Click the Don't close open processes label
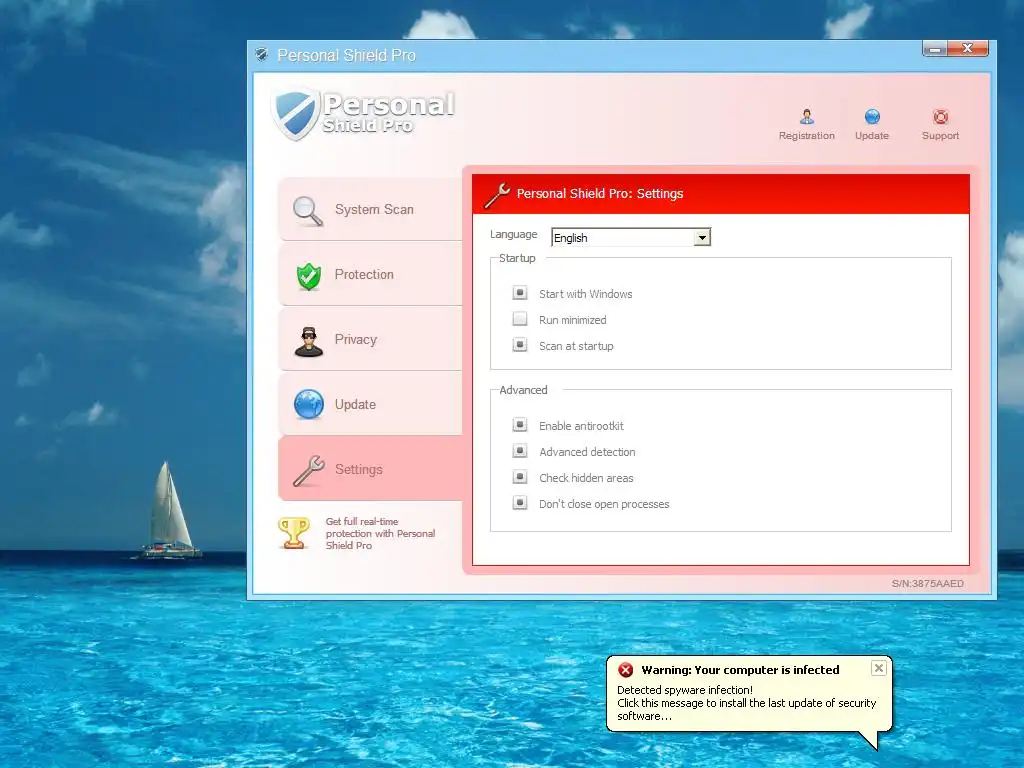Image resolution: width=1024 pixels, height=768 pixels. [x=604, y=504]
